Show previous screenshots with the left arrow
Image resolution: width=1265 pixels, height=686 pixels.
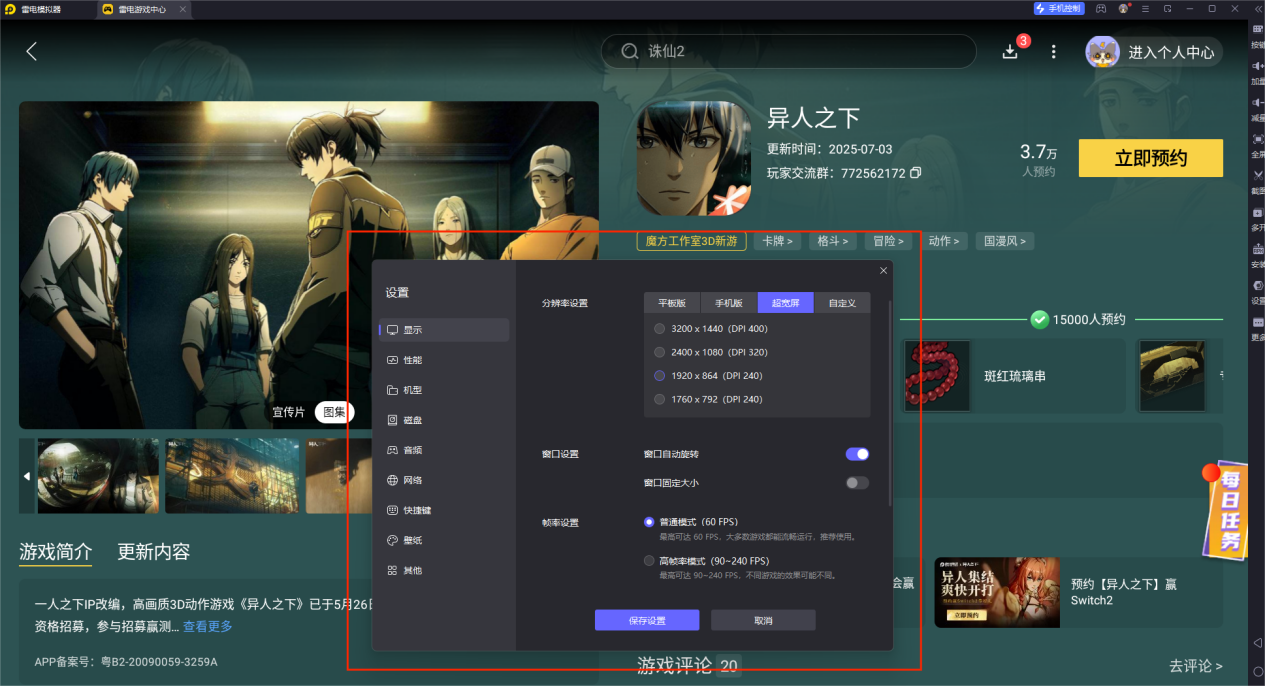pos(27,476)
